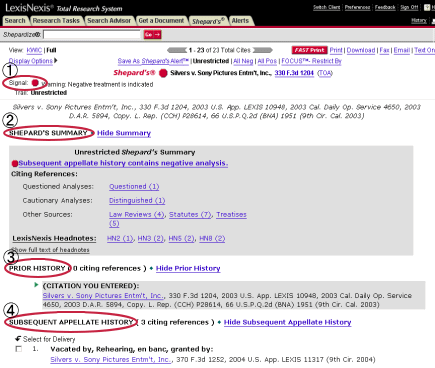Open the Statutes (7) link
Image resolution: width=435 pixels, height=368 pixels.
(x=190, y=215)
